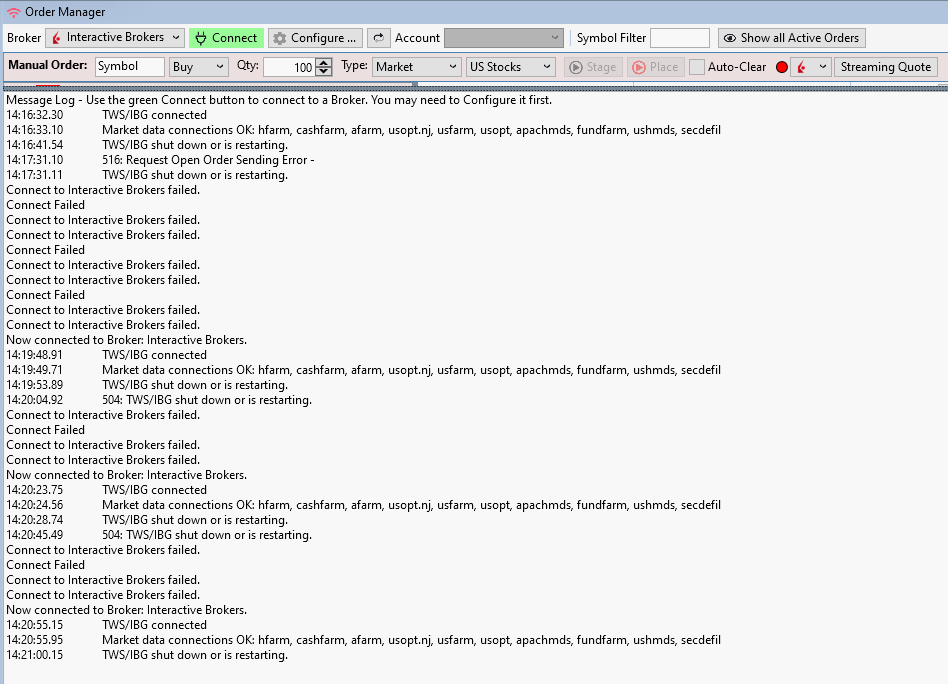Toggle Show all Active Orders
The width and height of the screenshot is (948, 684).
click(791, 38)
